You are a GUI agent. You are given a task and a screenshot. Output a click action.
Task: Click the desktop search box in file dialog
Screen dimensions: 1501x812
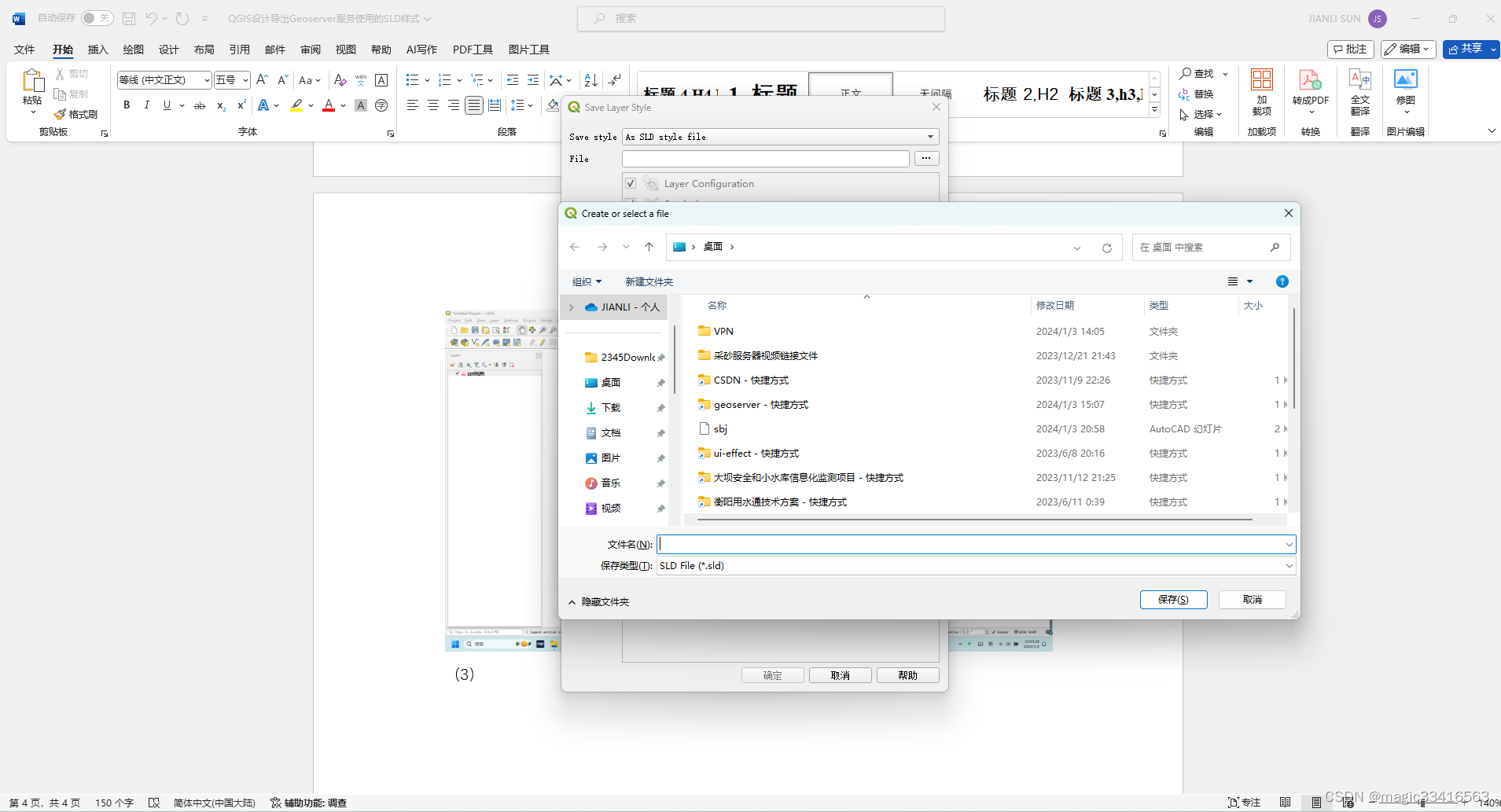tap(1211, 248)
